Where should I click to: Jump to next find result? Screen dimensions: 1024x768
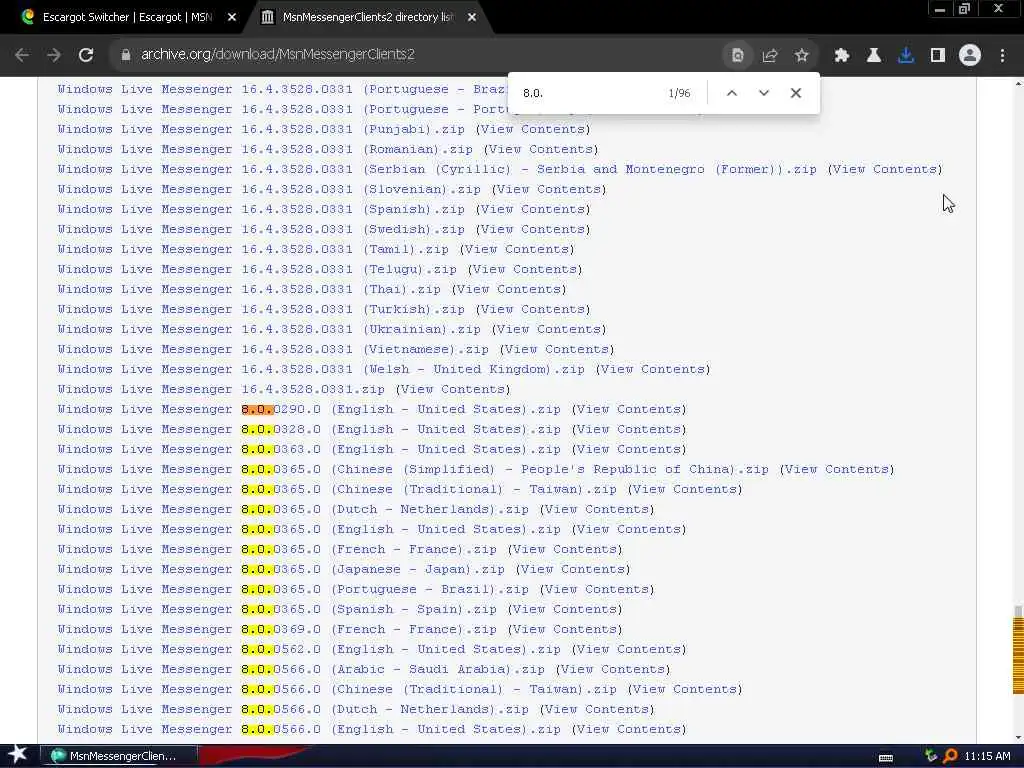[764, 93]
